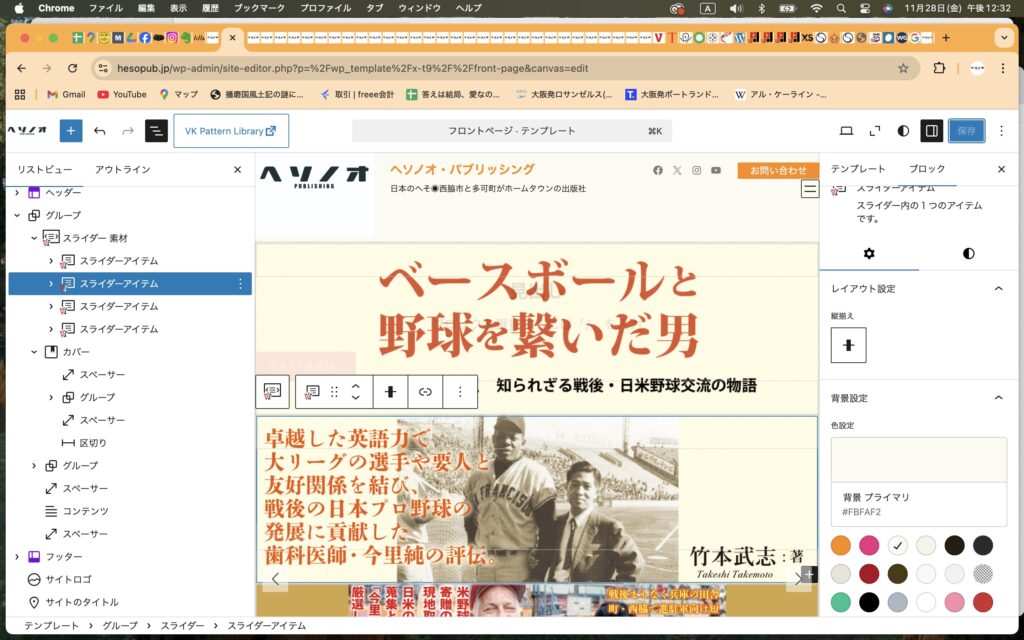Viewport: 1024px width, 640px height.
Task: Click the blue block inserter plus button
Action: [71, 131]
